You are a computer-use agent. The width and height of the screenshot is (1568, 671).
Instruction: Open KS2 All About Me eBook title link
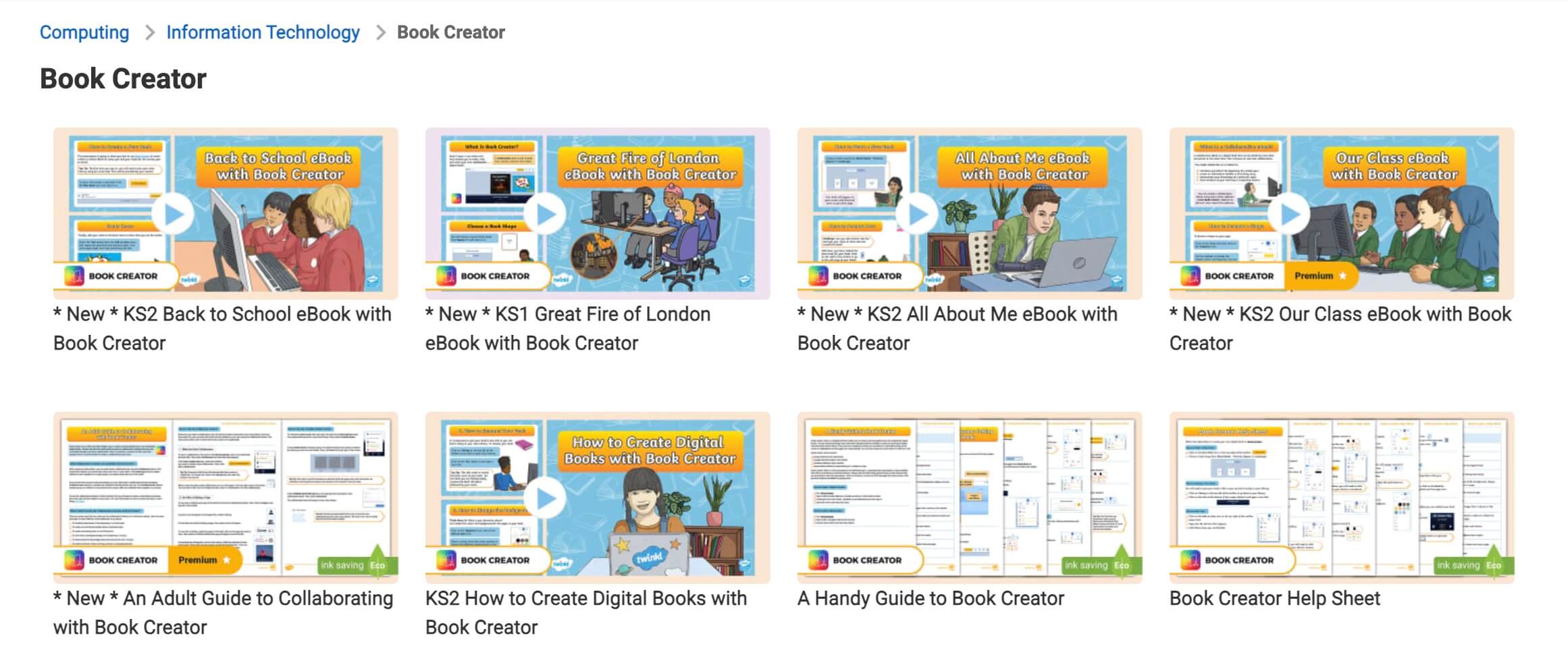[x=958, y=329]
